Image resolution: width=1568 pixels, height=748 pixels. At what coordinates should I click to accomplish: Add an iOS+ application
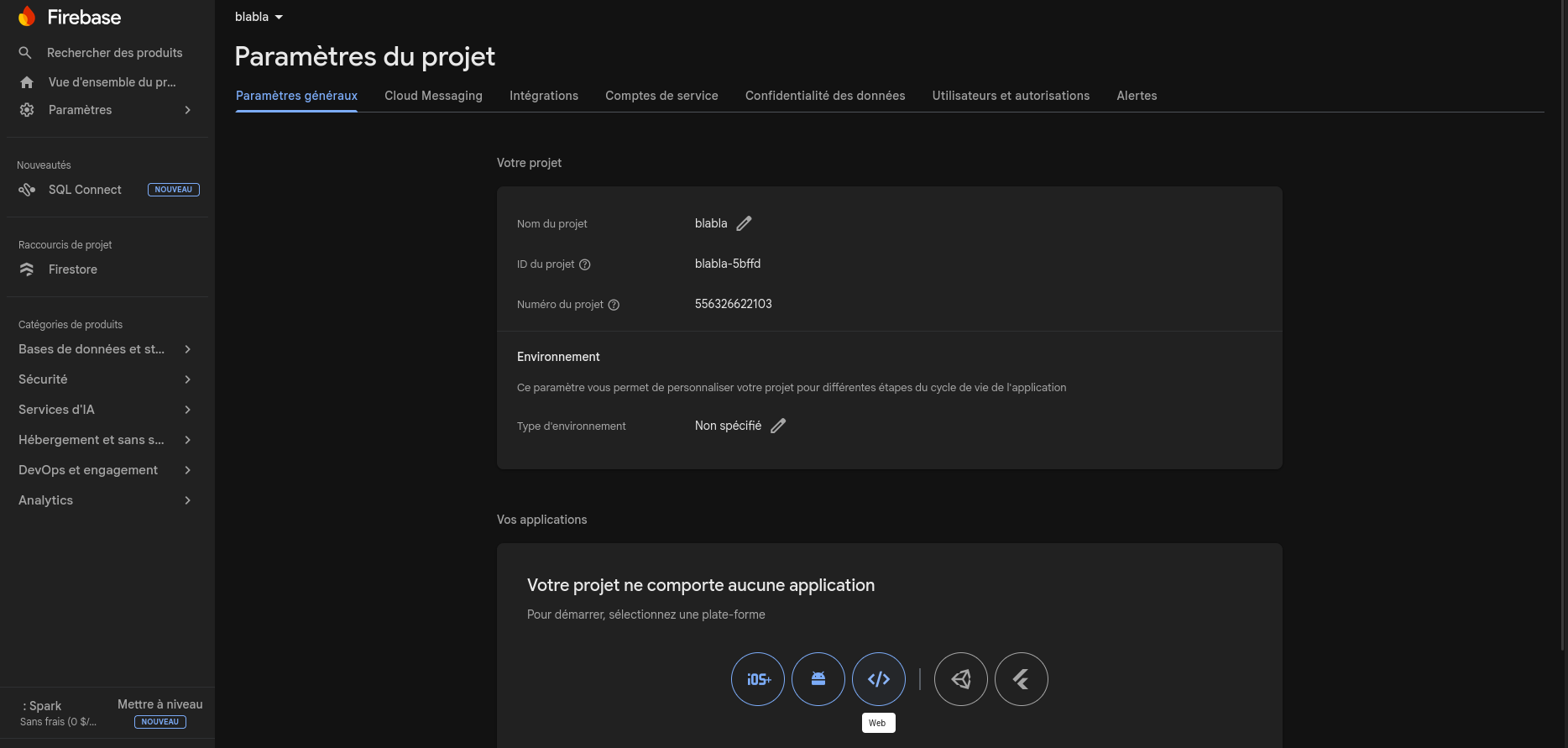click(758, 679)
